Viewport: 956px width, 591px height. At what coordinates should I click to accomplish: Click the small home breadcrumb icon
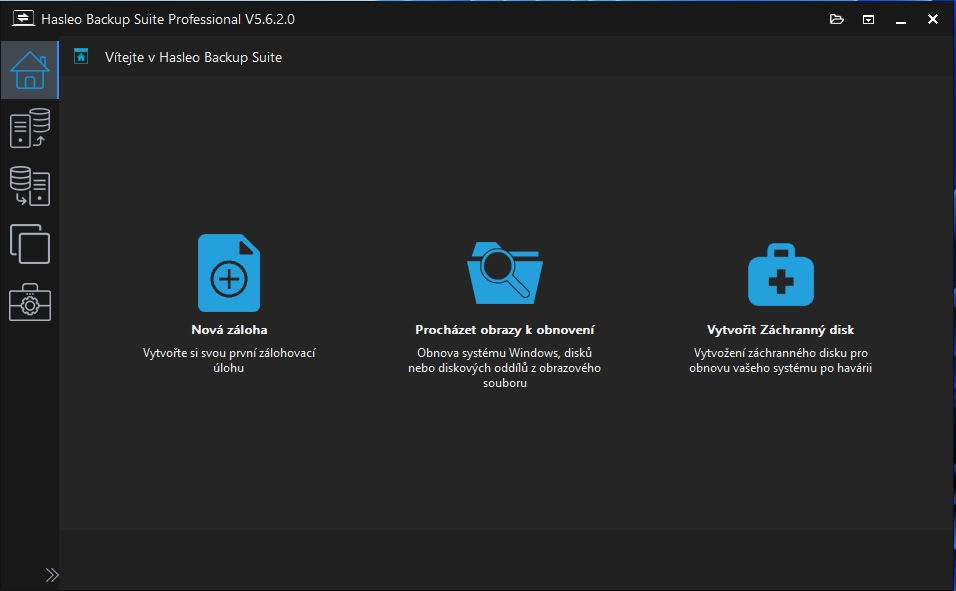[82, 57]
